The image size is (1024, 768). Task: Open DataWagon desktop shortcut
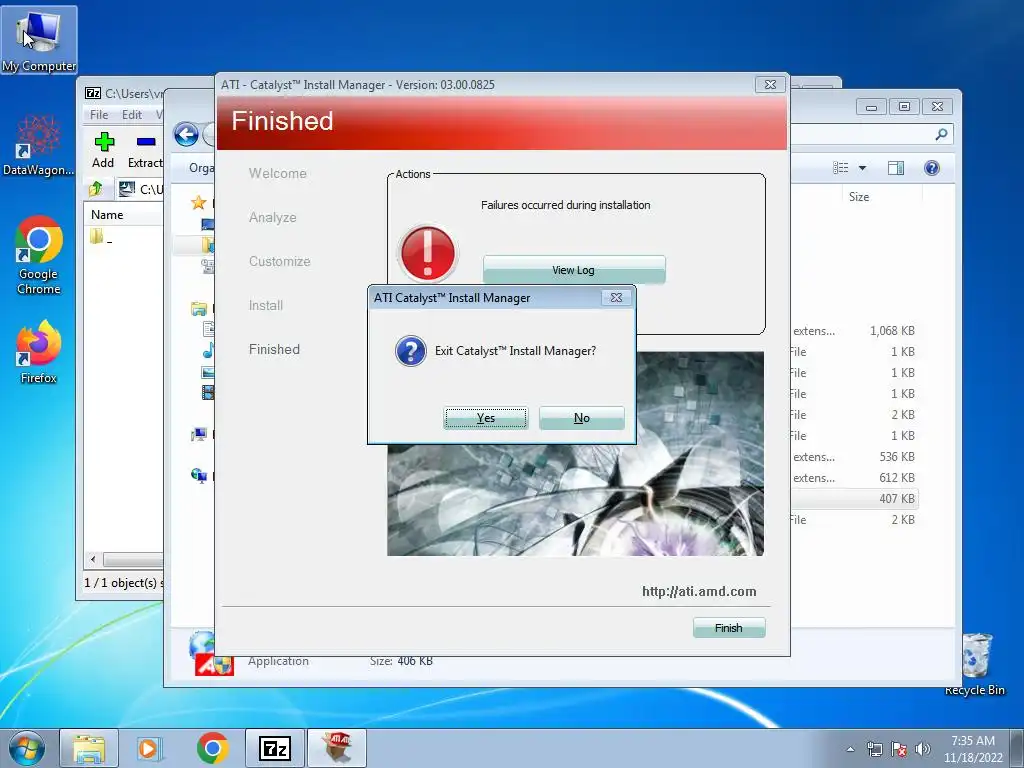(x=39, y=146)
